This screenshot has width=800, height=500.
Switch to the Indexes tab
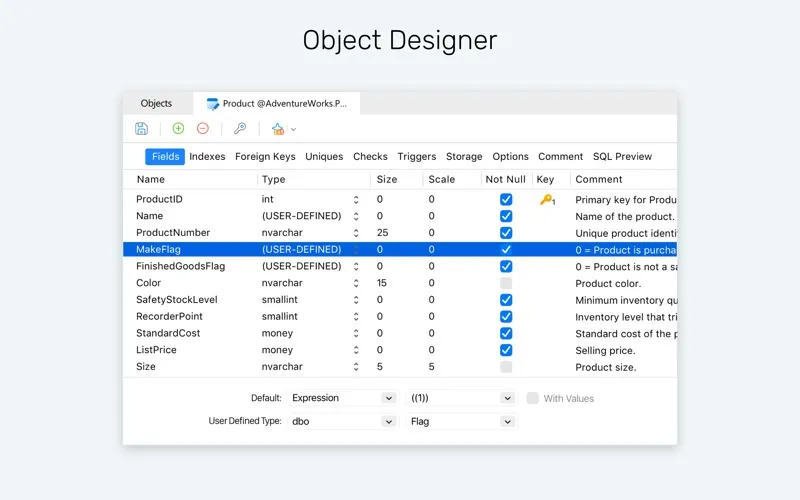207,157
